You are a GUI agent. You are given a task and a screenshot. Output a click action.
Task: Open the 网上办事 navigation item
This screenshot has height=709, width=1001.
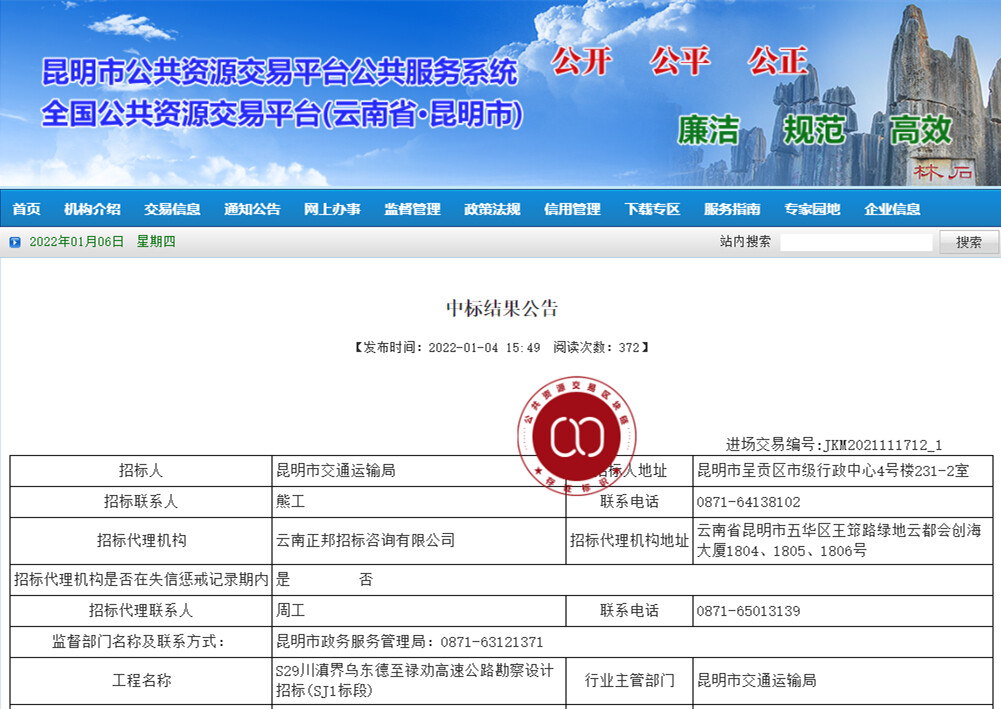332,209
